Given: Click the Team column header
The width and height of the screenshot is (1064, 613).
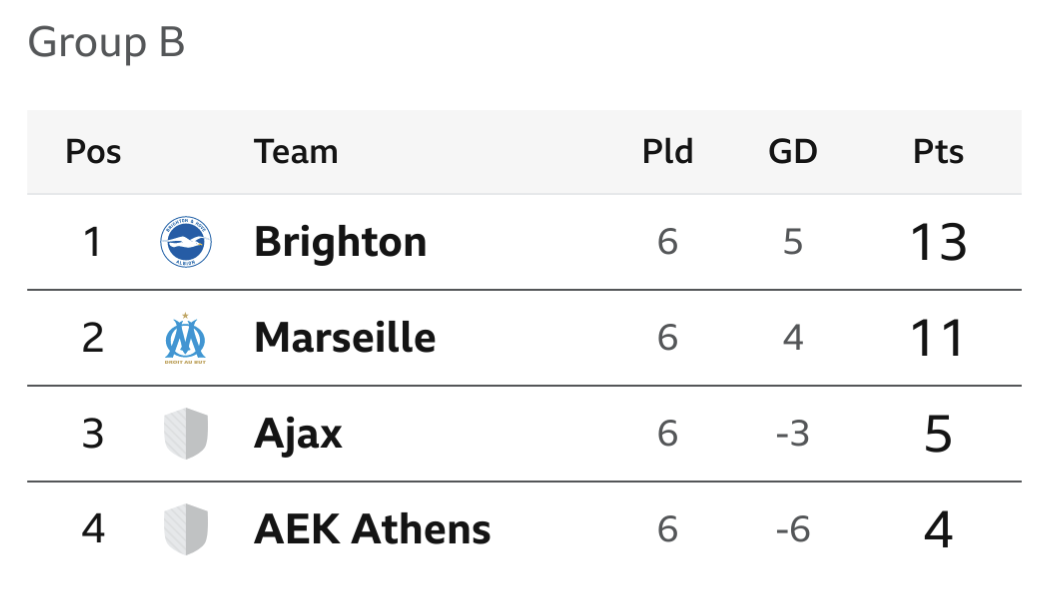Looking at the screenshot, I should [296, 151].
